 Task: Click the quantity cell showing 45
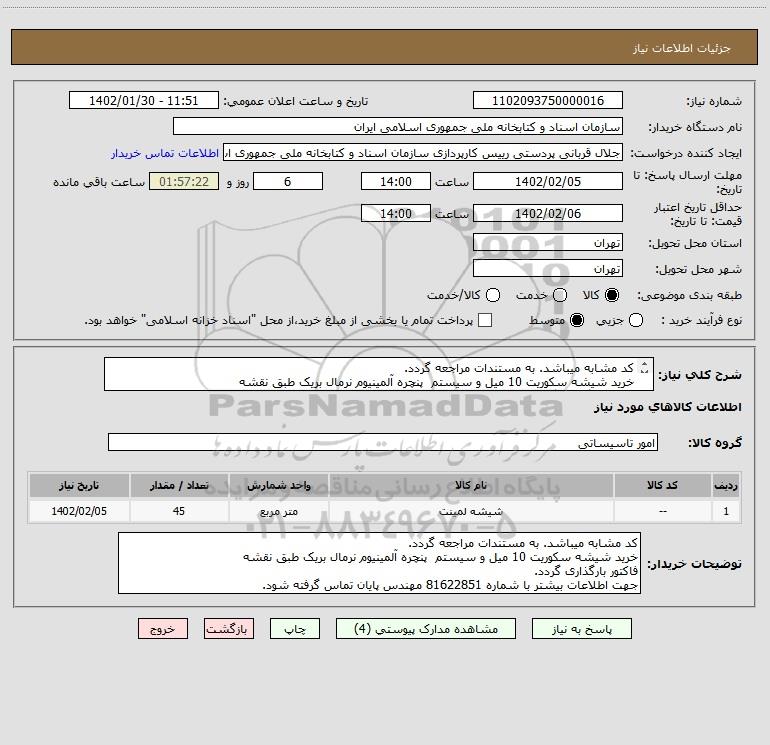[x=179, y=511]
